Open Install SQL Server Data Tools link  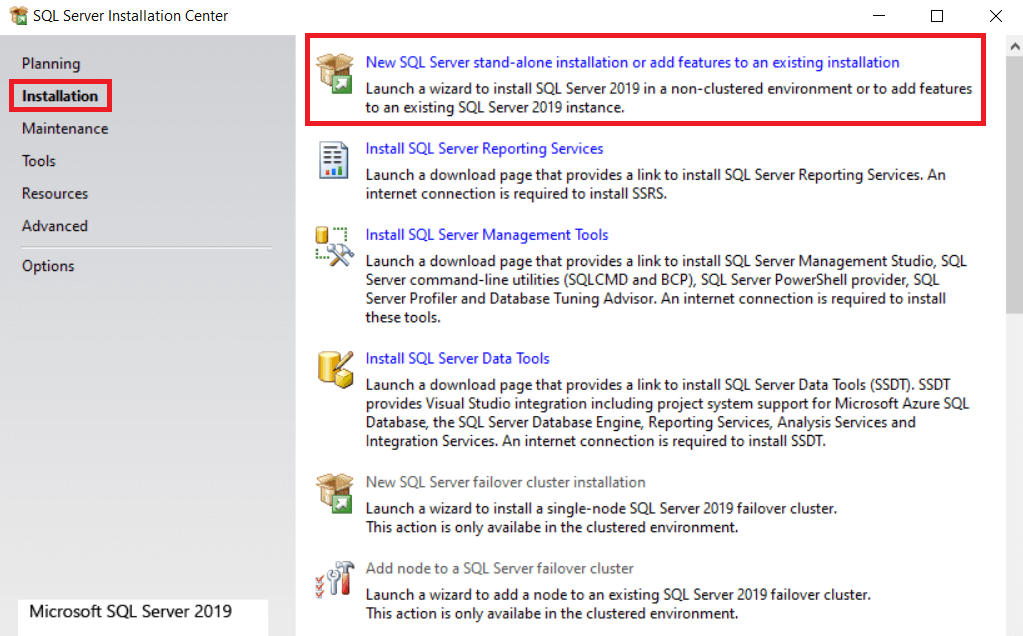(x=457, y=359)
